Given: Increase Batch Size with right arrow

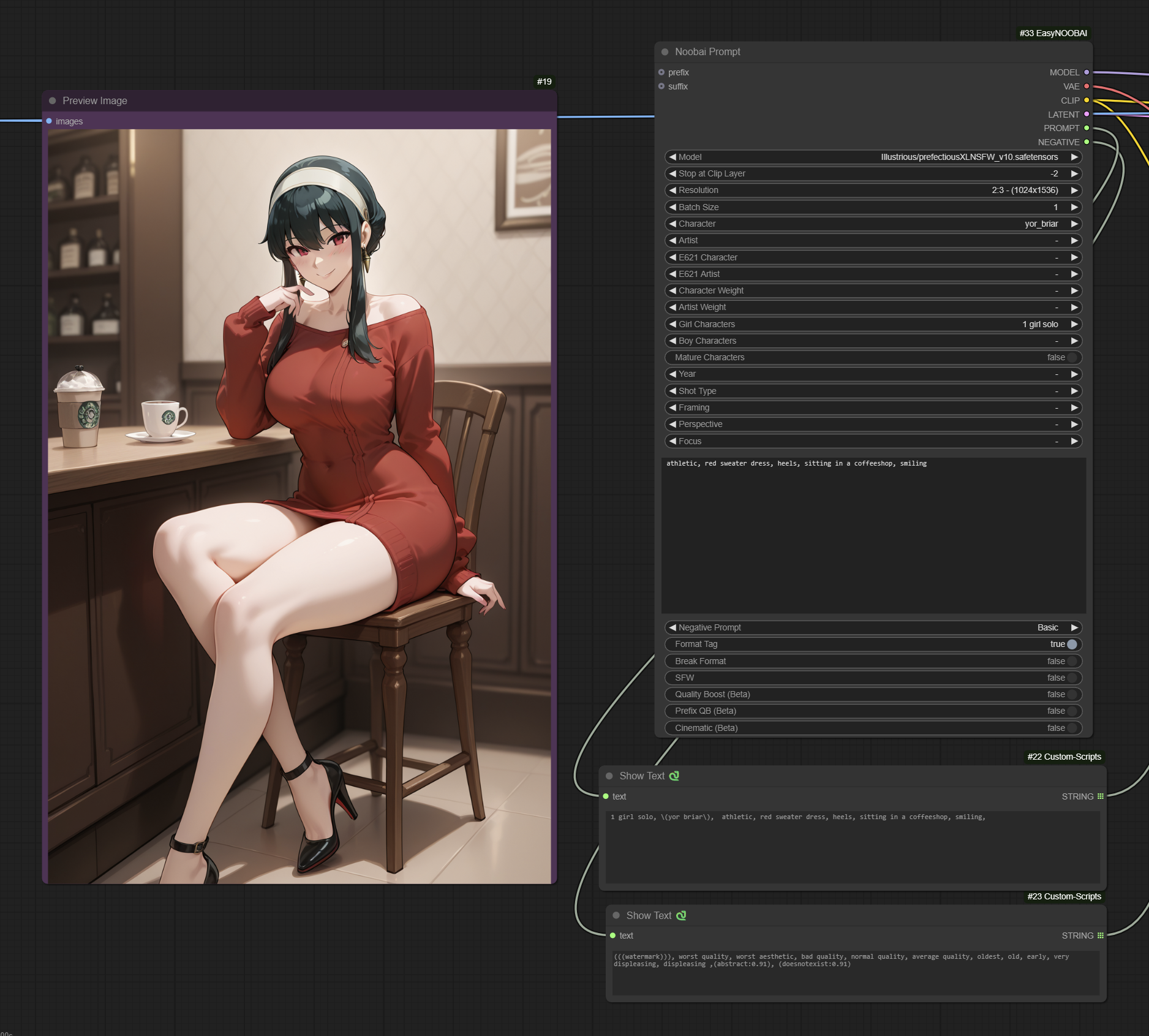Looking at the screenshot, I should click(1074, 208).
